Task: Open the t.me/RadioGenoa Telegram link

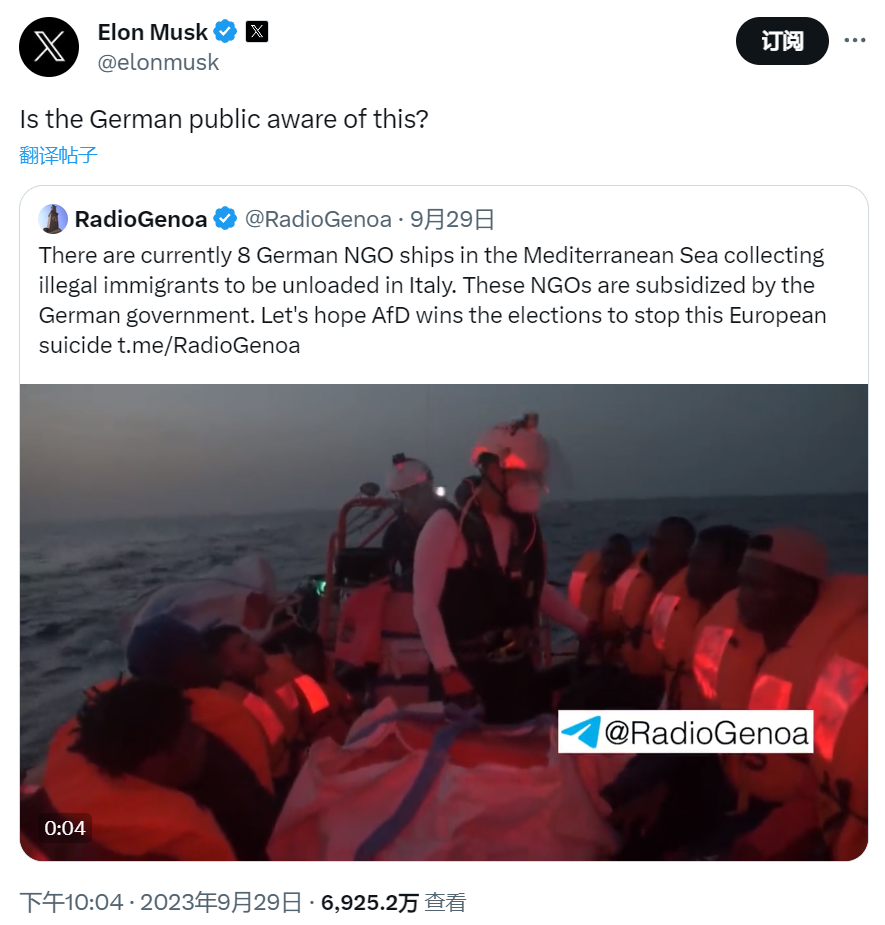Action: (x=209, y=345)
